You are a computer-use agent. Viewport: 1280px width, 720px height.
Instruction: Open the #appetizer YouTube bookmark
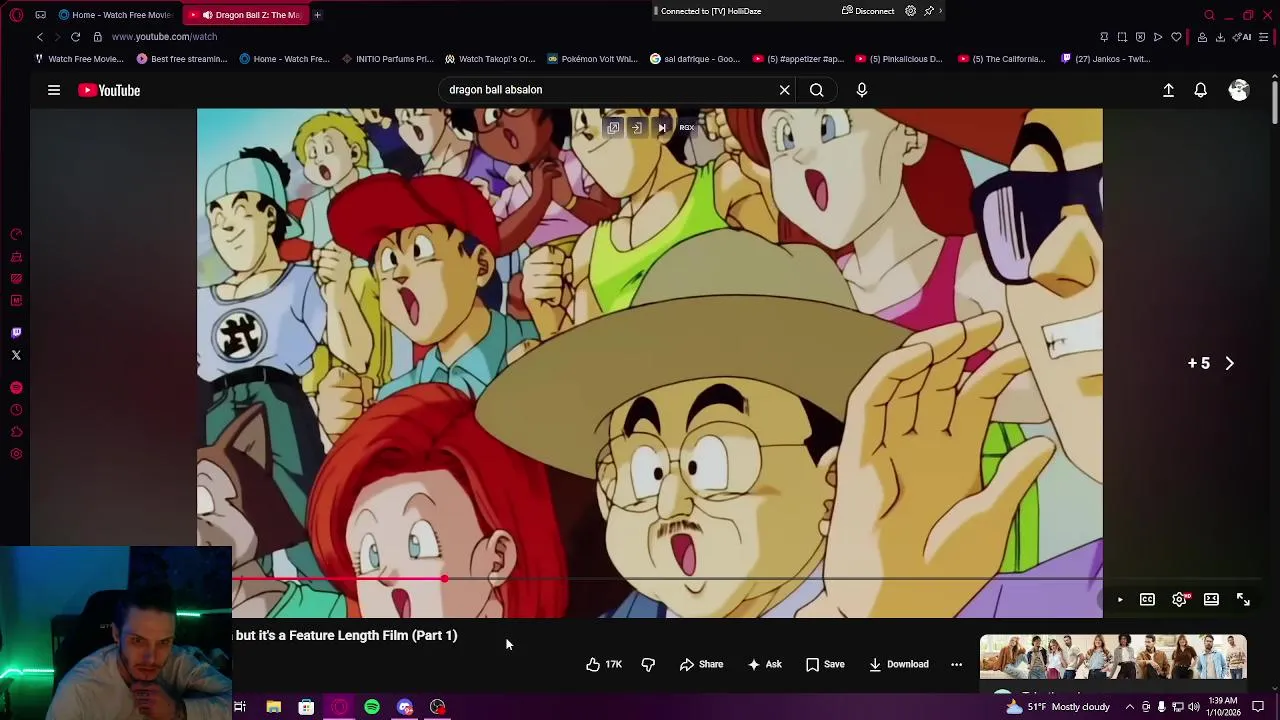(x=798, y=59)
